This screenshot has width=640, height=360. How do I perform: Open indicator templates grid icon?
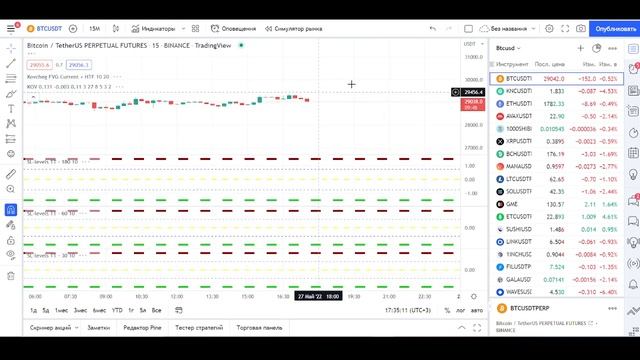[196, 29]
